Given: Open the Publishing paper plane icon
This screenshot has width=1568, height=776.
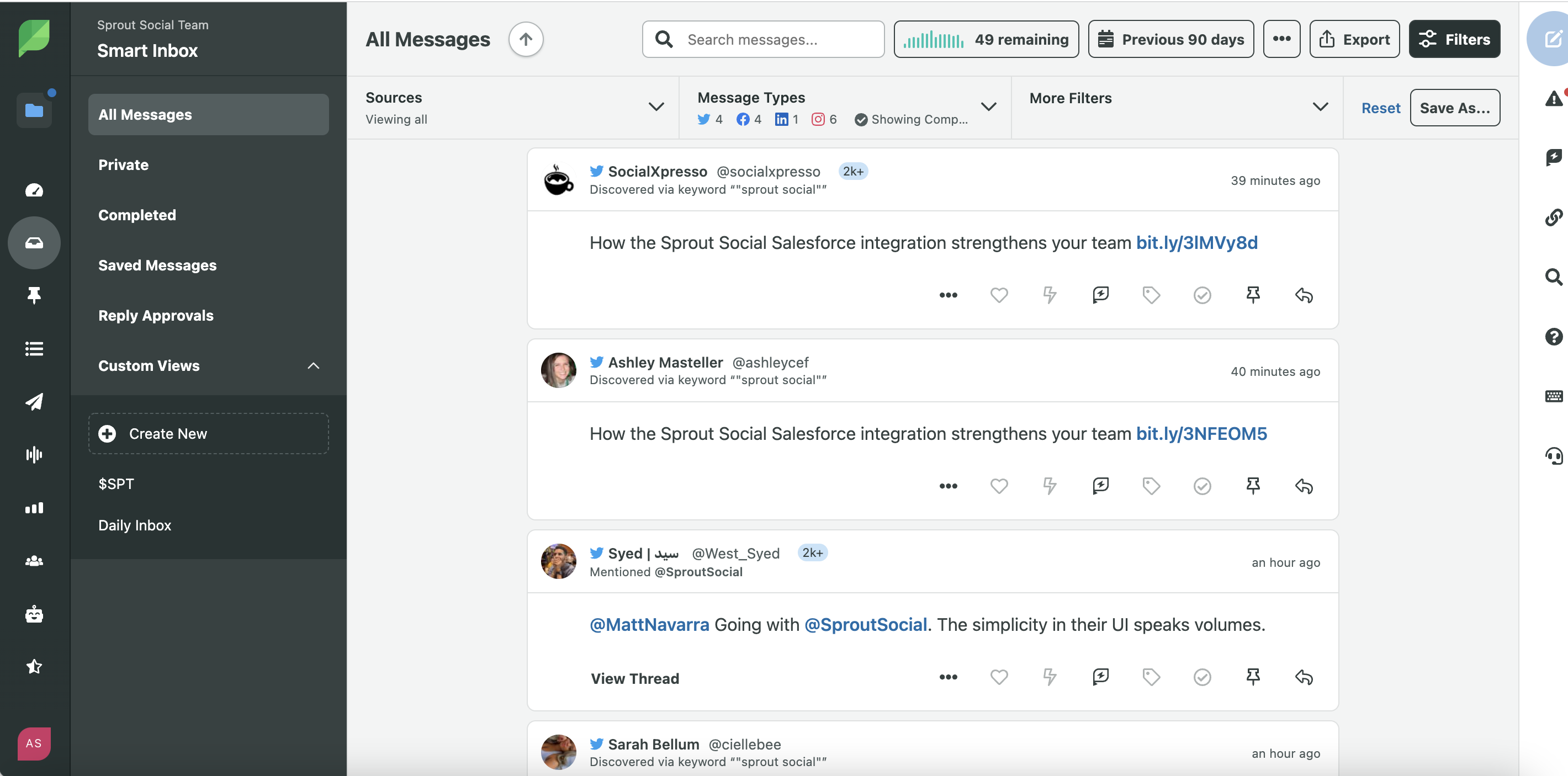Looking at the screenshot, I should click(x=34, y=402).
